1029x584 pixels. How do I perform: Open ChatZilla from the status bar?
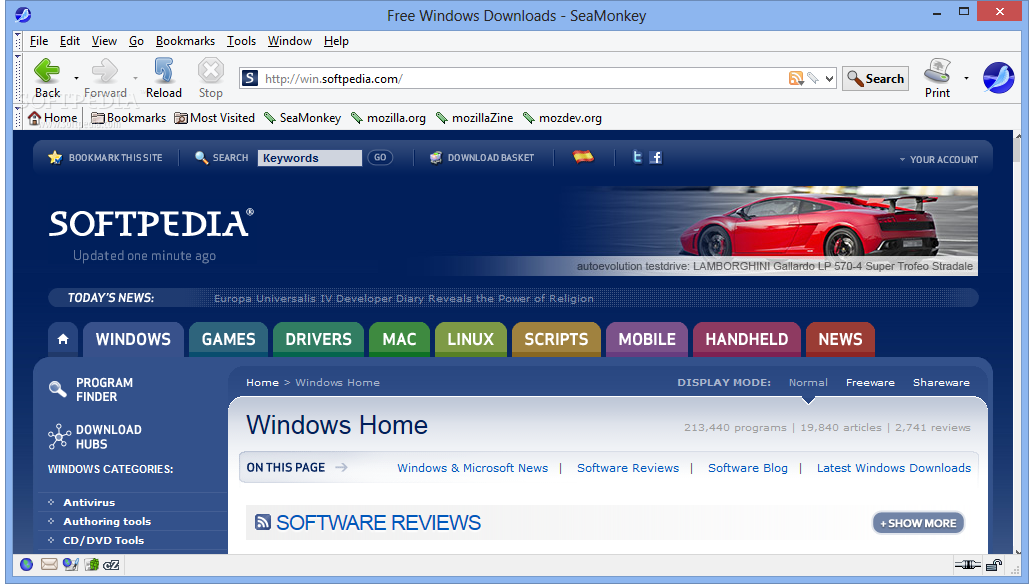112,564
